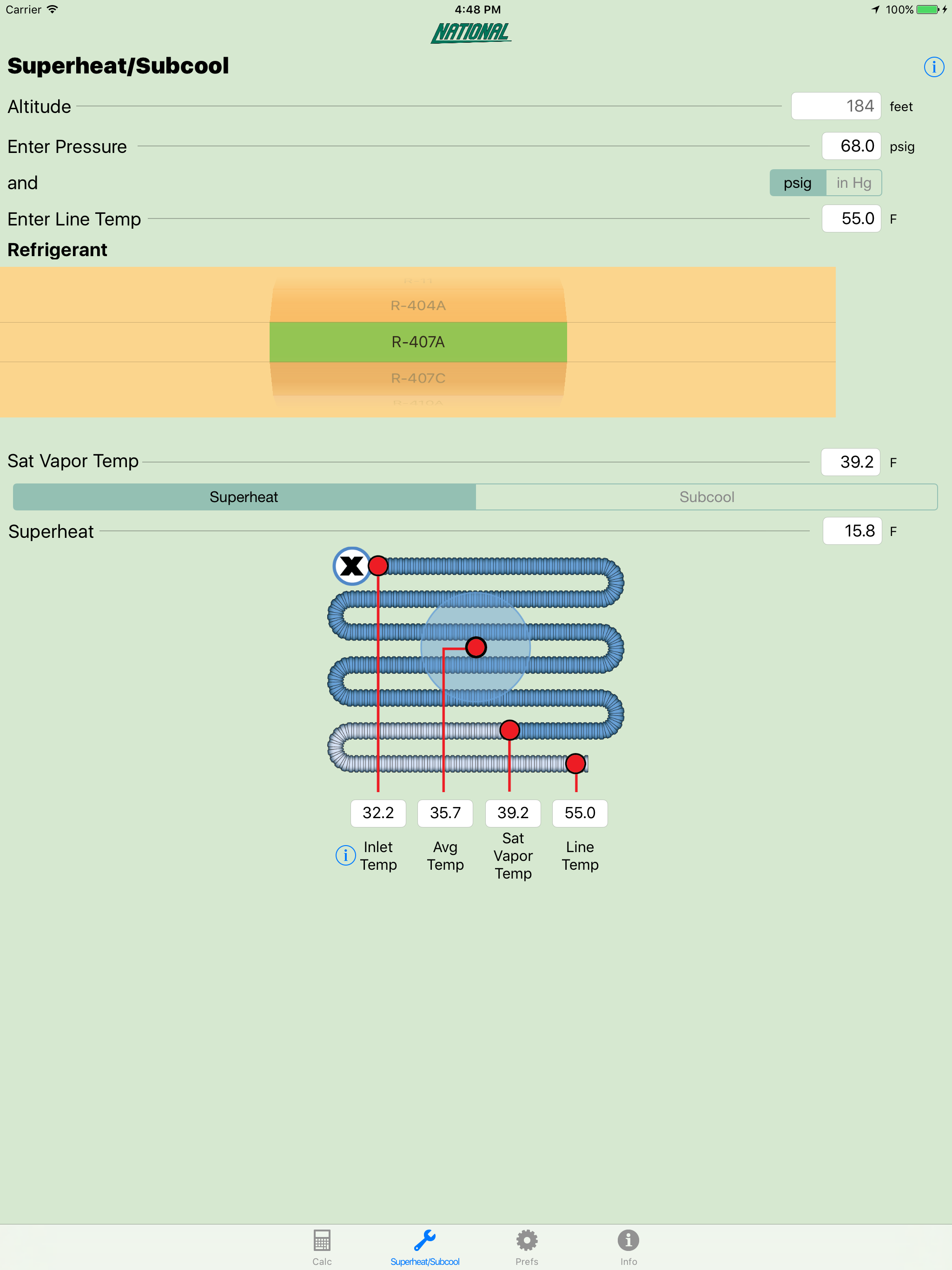Tap the red line temp marker dot
The height and width of the screenshot is (1270, 952).
[575, 763]
